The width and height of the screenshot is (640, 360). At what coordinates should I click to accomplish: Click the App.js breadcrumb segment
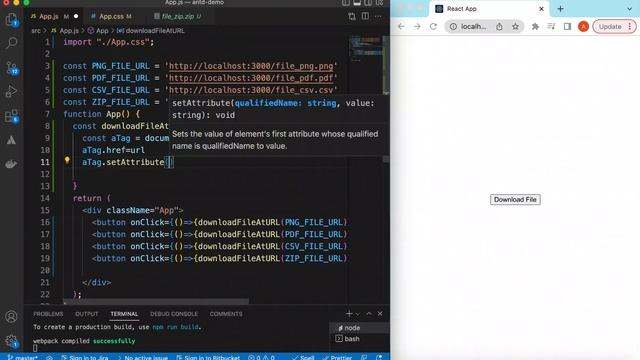[65, 31]
